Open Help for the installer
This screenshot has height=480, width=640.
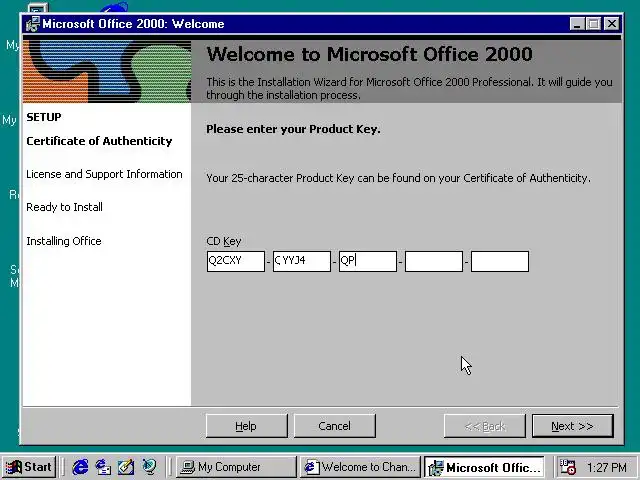pos(247,426)
